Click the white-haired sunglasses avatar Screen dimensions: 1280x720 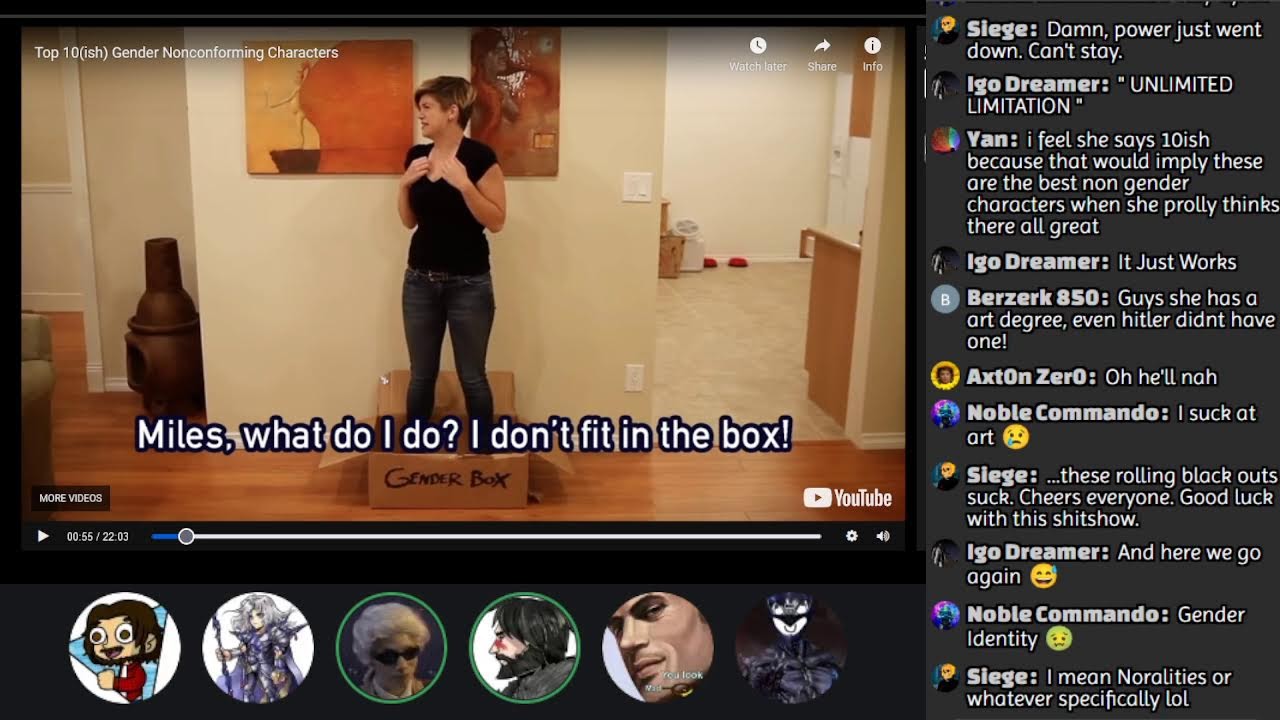(x=391, y=647)
